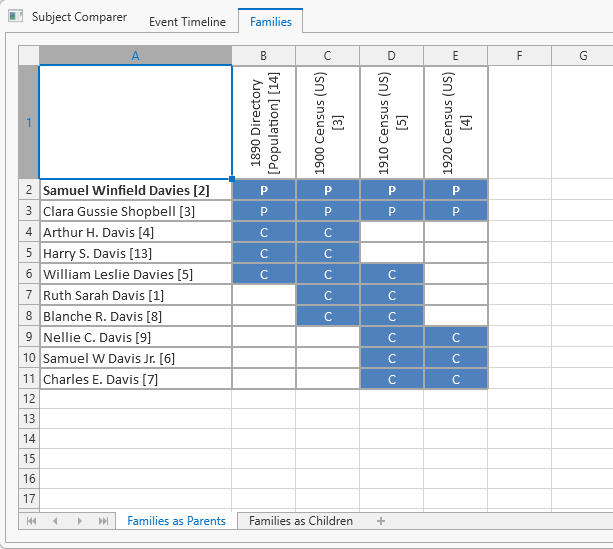Go to last sheet using navigation arrow
Image resolution: width=613 pixels, height=549 pixels.
click(x=103, y=521)
